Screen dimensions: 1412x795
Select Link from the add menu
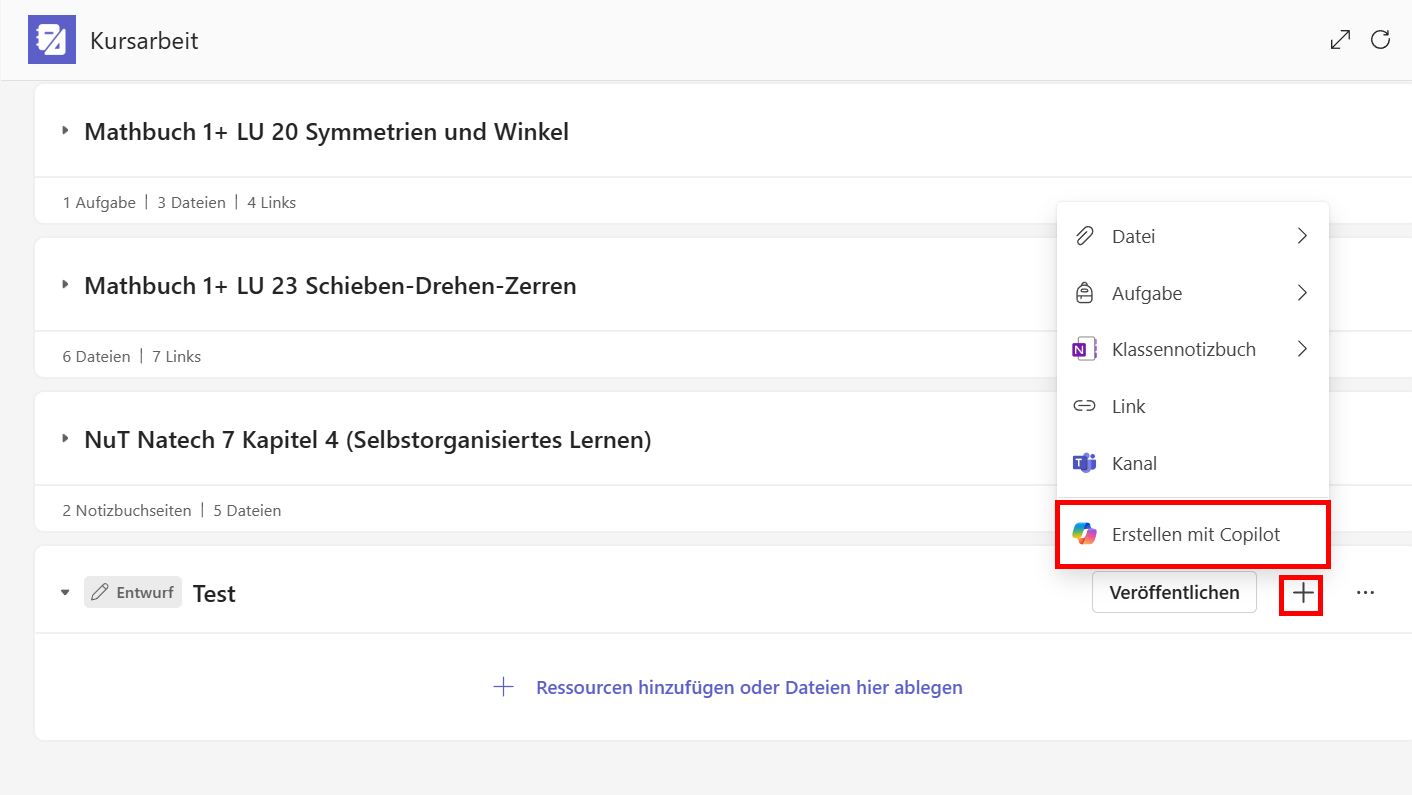1128,406
